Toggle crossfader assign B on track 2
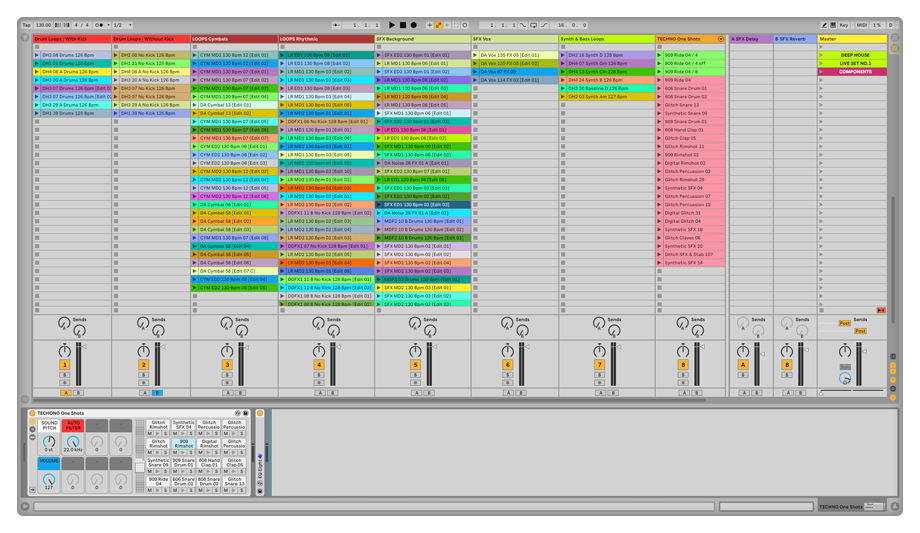Image resolution: width=920 pixels, height=533 pixels. pyautogui.click(x=157, y=393)
